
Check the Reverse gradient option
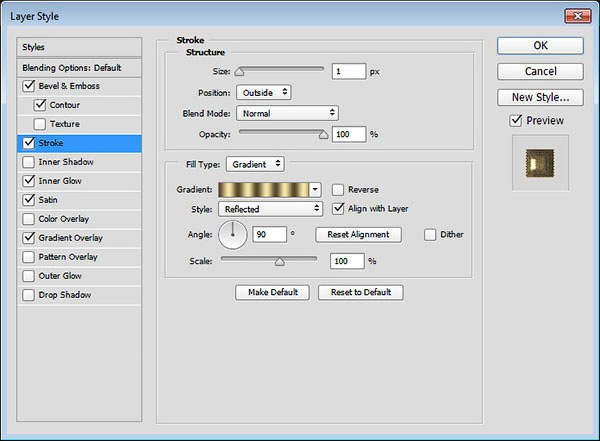tap(338, 189)
